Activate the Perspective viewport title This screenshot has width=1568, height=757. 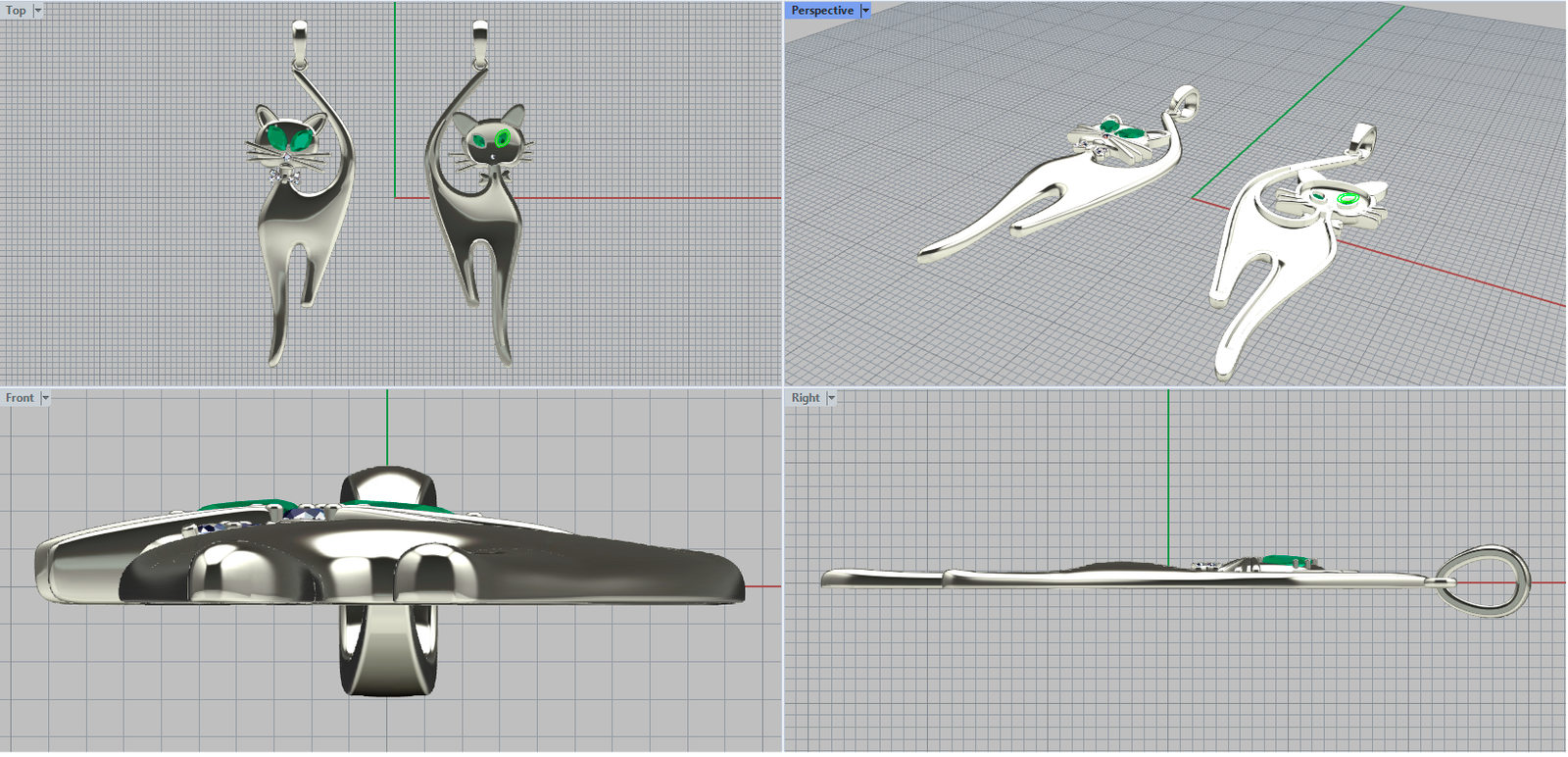(x=821, y=11)
